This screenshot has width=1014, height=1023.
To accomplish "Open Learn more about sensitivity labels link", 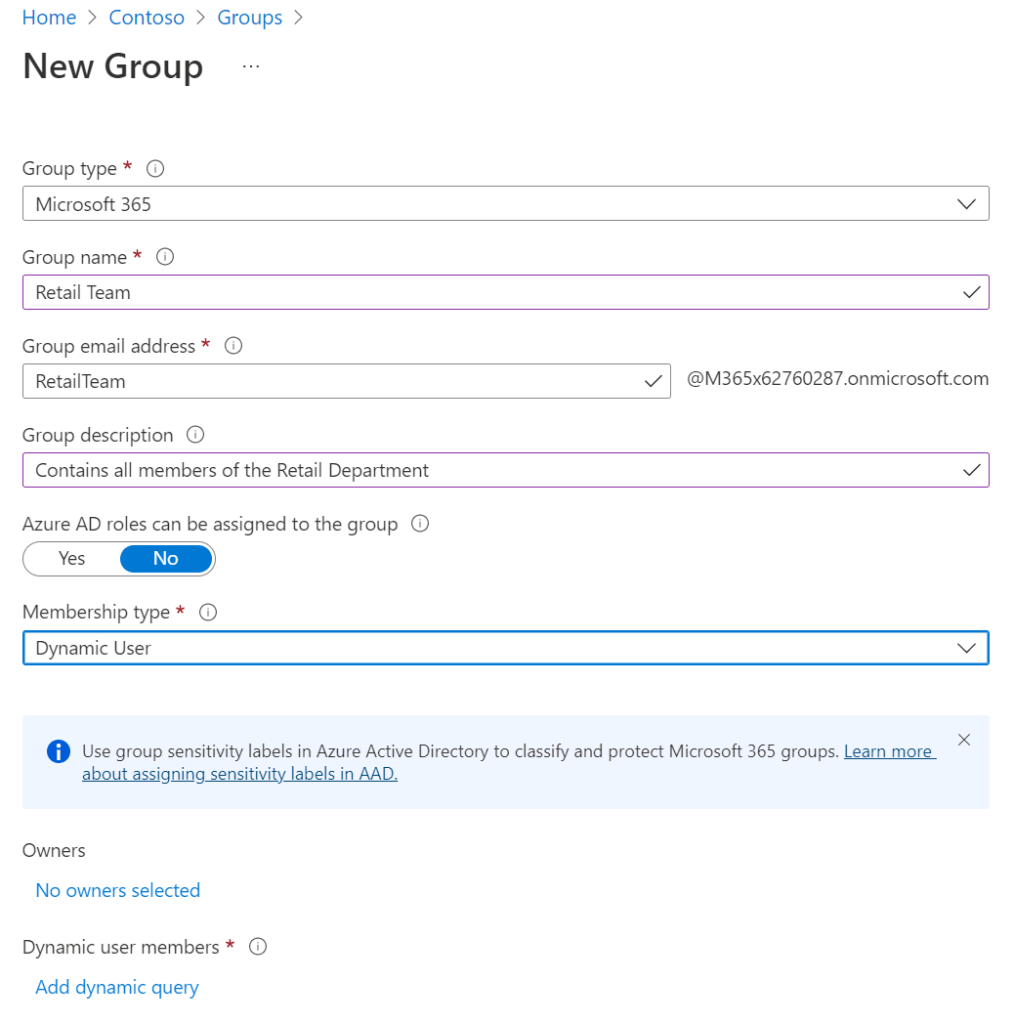I will 888,751.
